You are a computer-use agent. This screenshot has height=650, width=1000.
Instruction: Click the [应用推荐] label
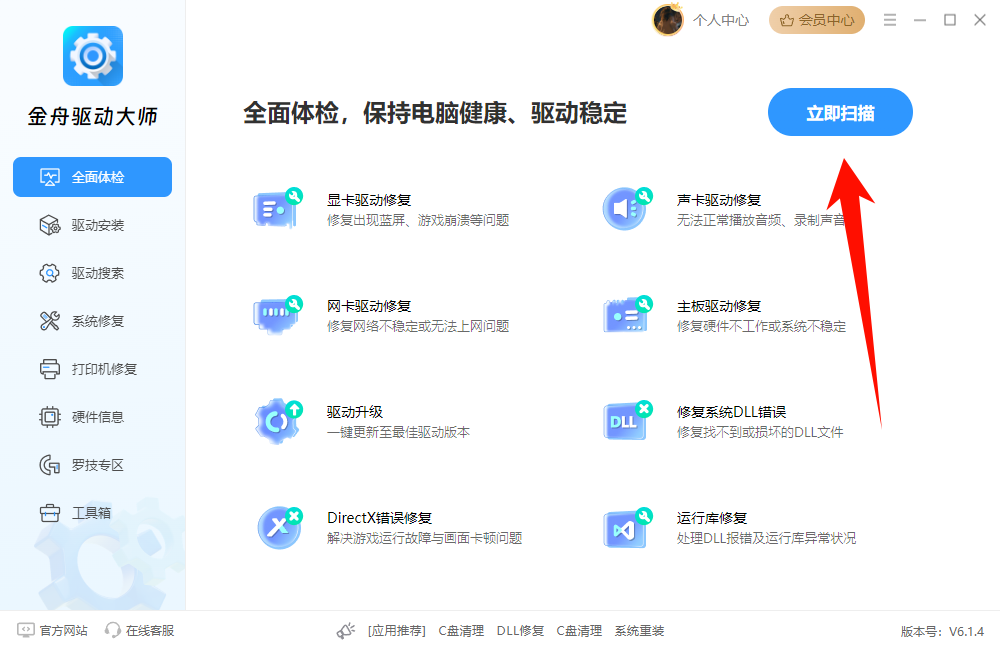(x=397, y=631)
